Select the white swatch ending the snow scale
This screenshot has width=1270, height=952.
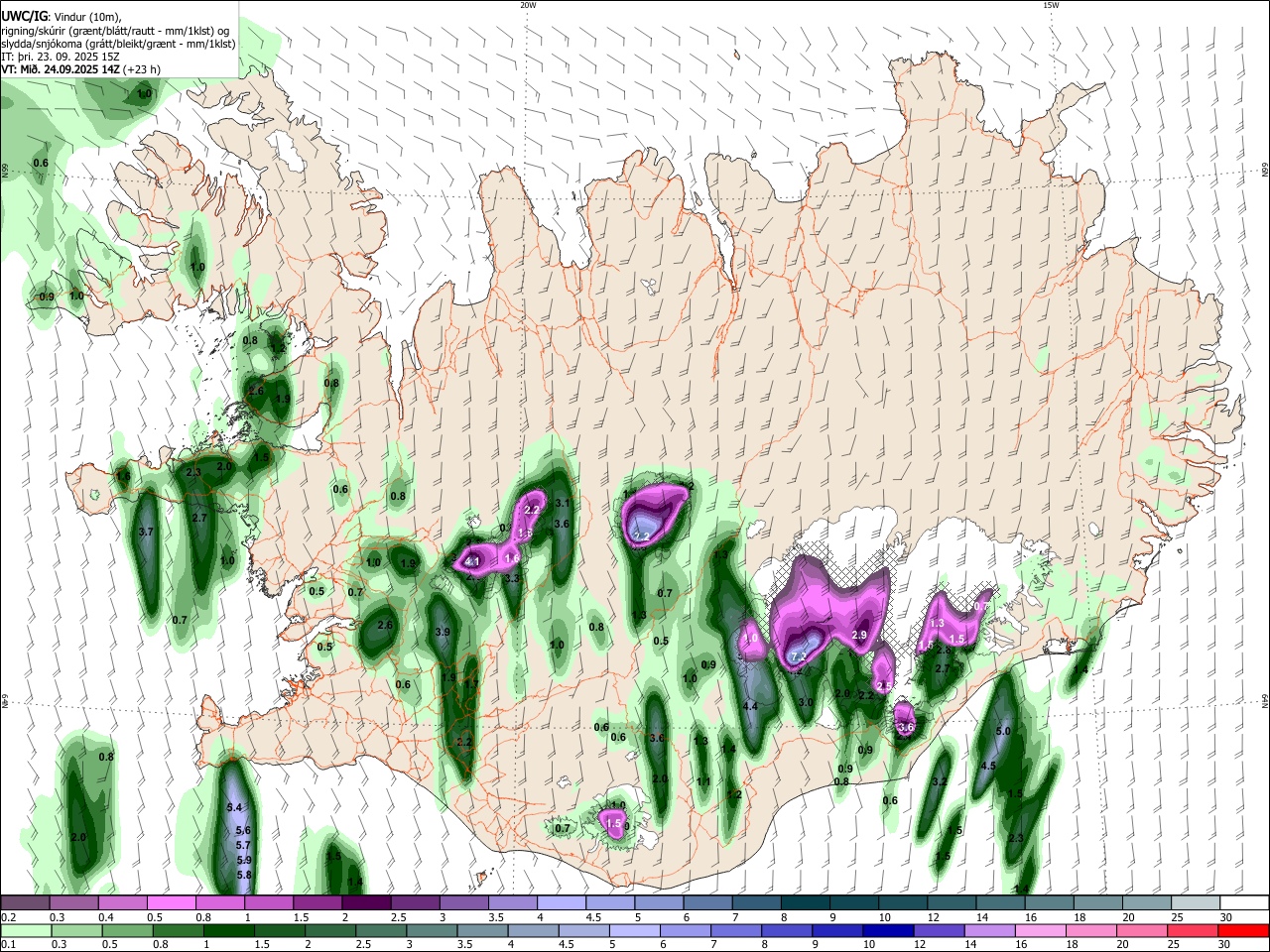point(1244,903)
